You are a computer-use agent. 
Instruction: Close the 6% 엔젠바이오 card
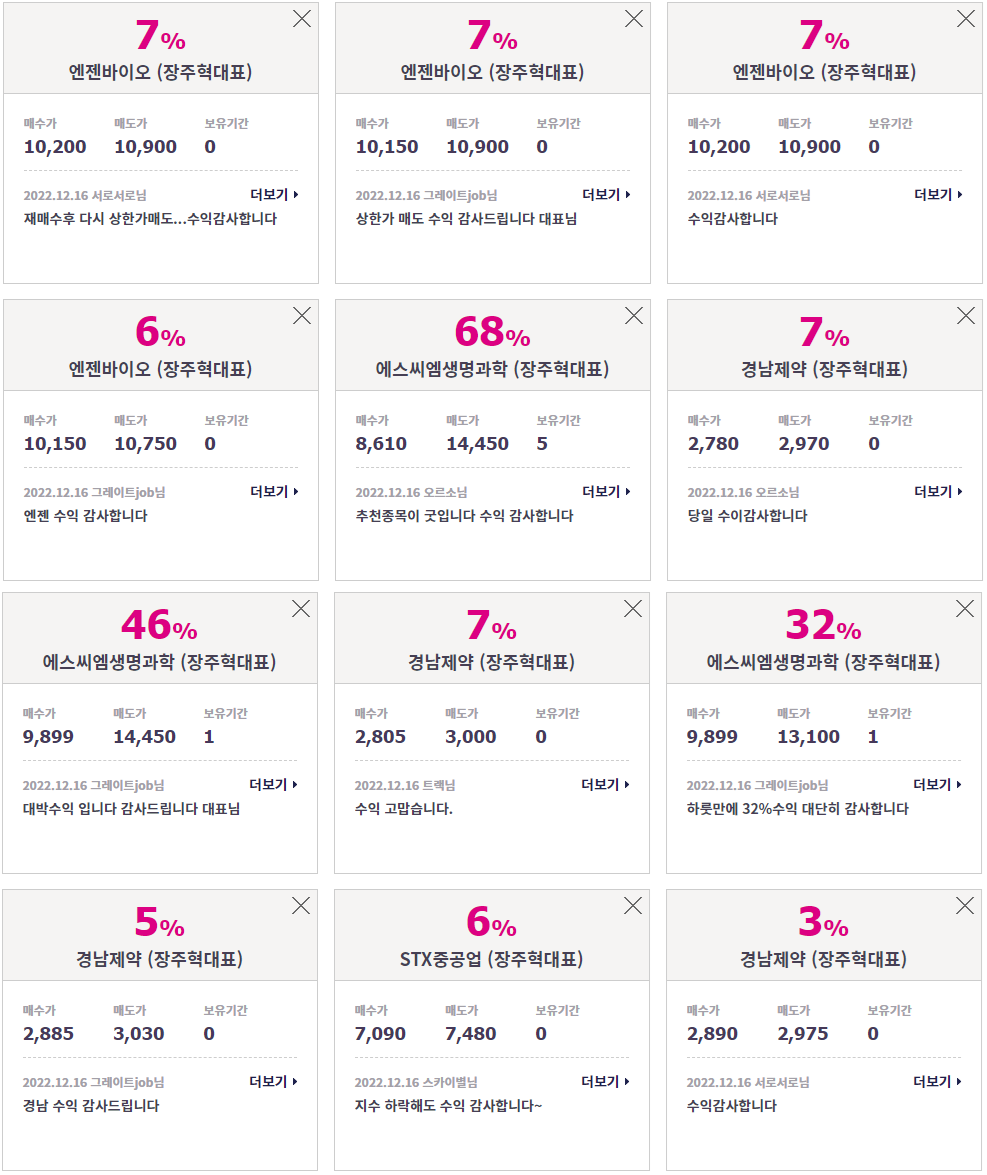pyautogui.click(x=302, y=315)
